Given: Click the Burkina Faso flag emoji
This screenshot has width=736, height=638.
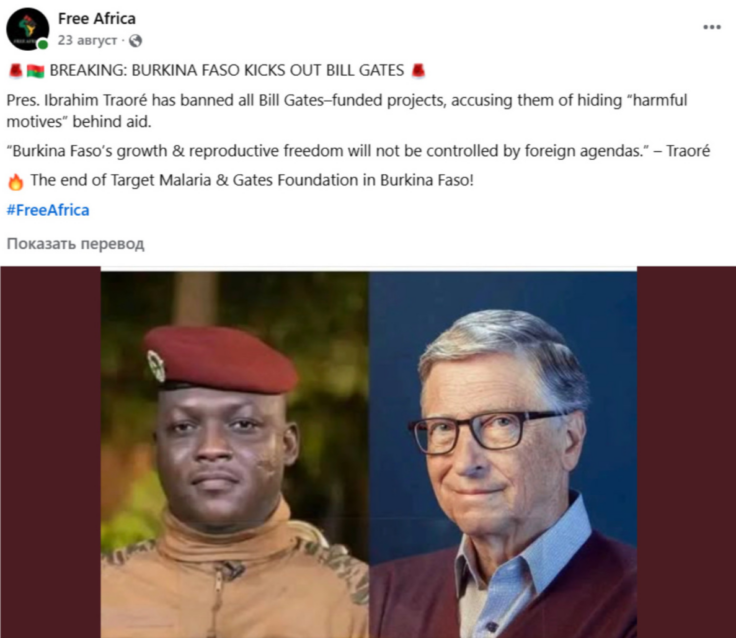Looking at the screenshot, I should tap(35, 70).
